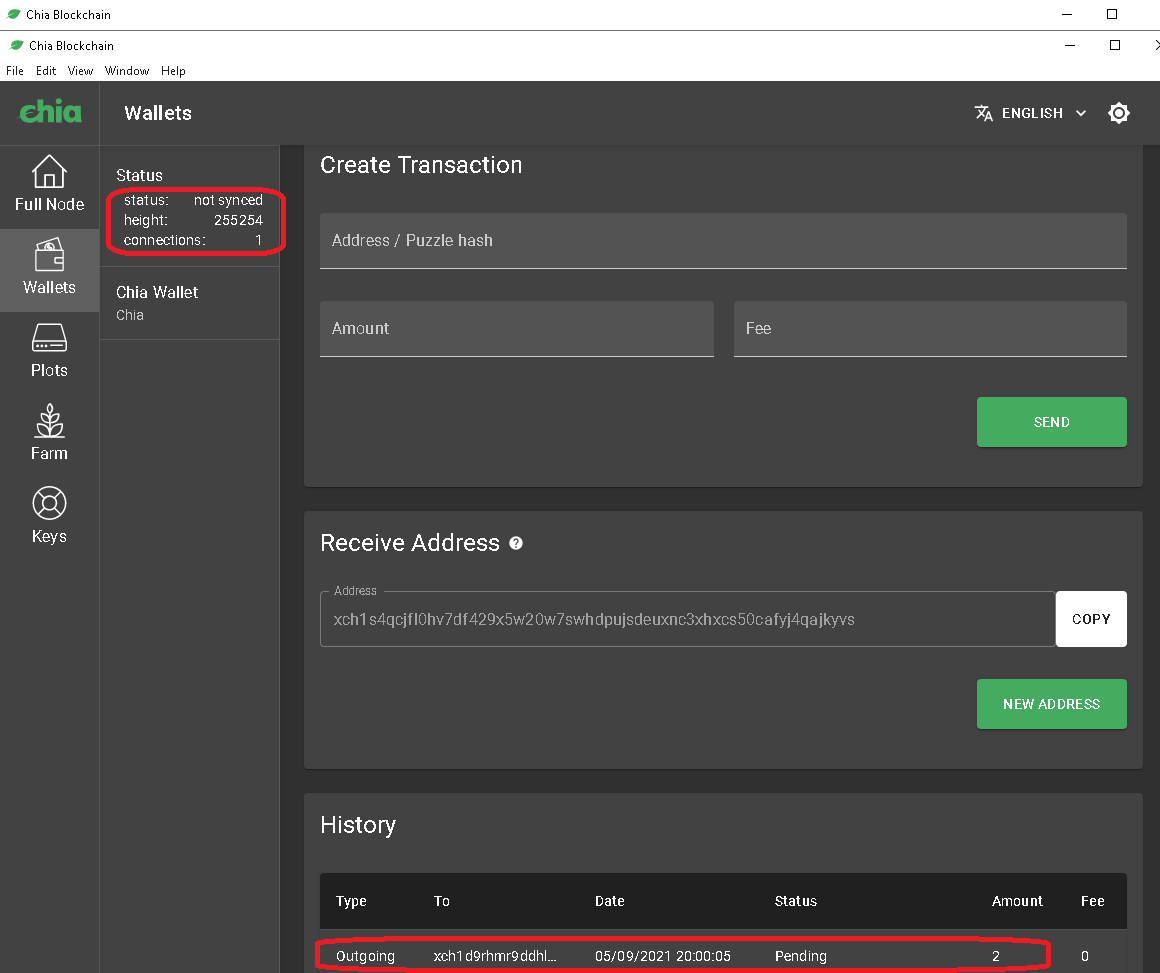
Task: Click the leaf icon in inner title bar
Action: pos(17,45)
